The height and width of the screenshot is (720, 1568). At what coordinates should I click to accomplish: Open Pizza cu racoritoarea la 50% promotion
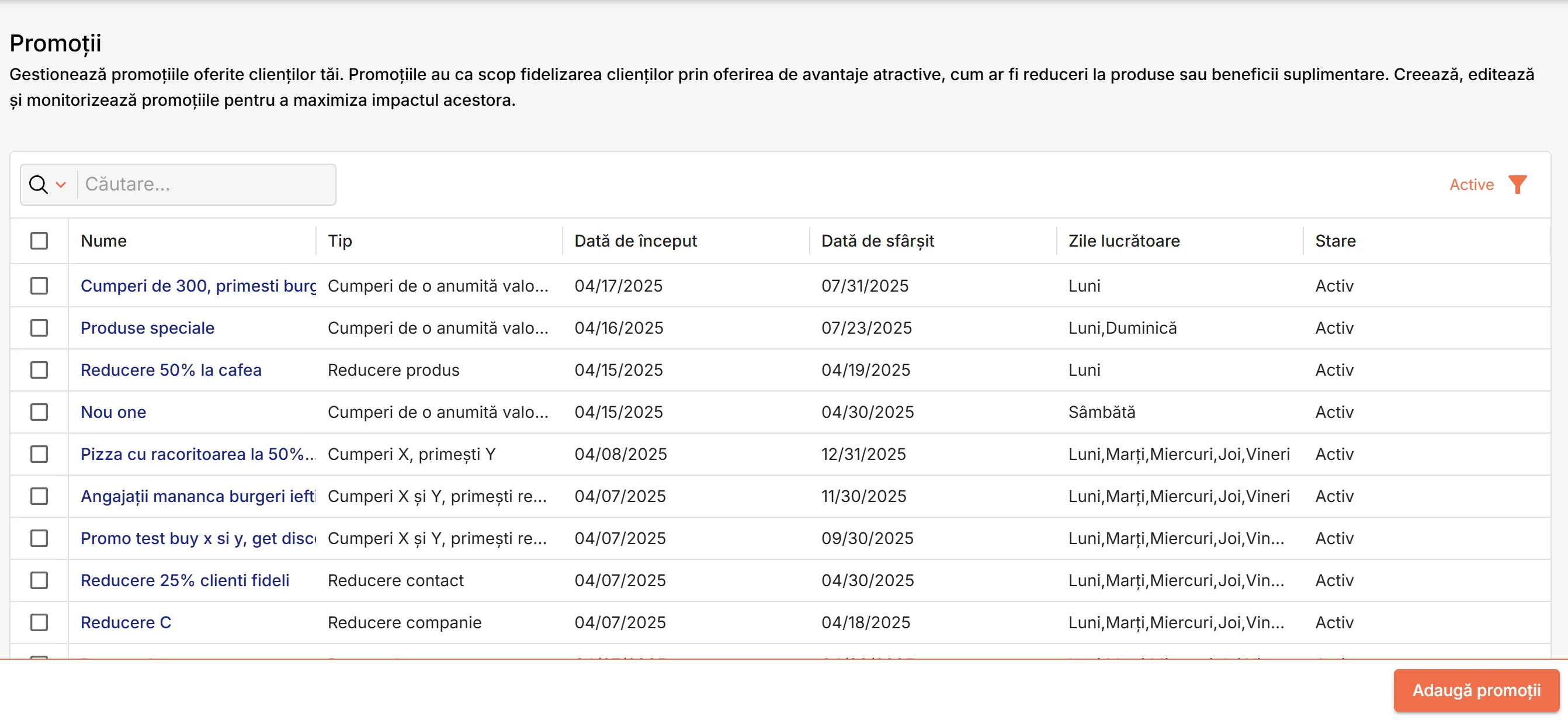199,454
